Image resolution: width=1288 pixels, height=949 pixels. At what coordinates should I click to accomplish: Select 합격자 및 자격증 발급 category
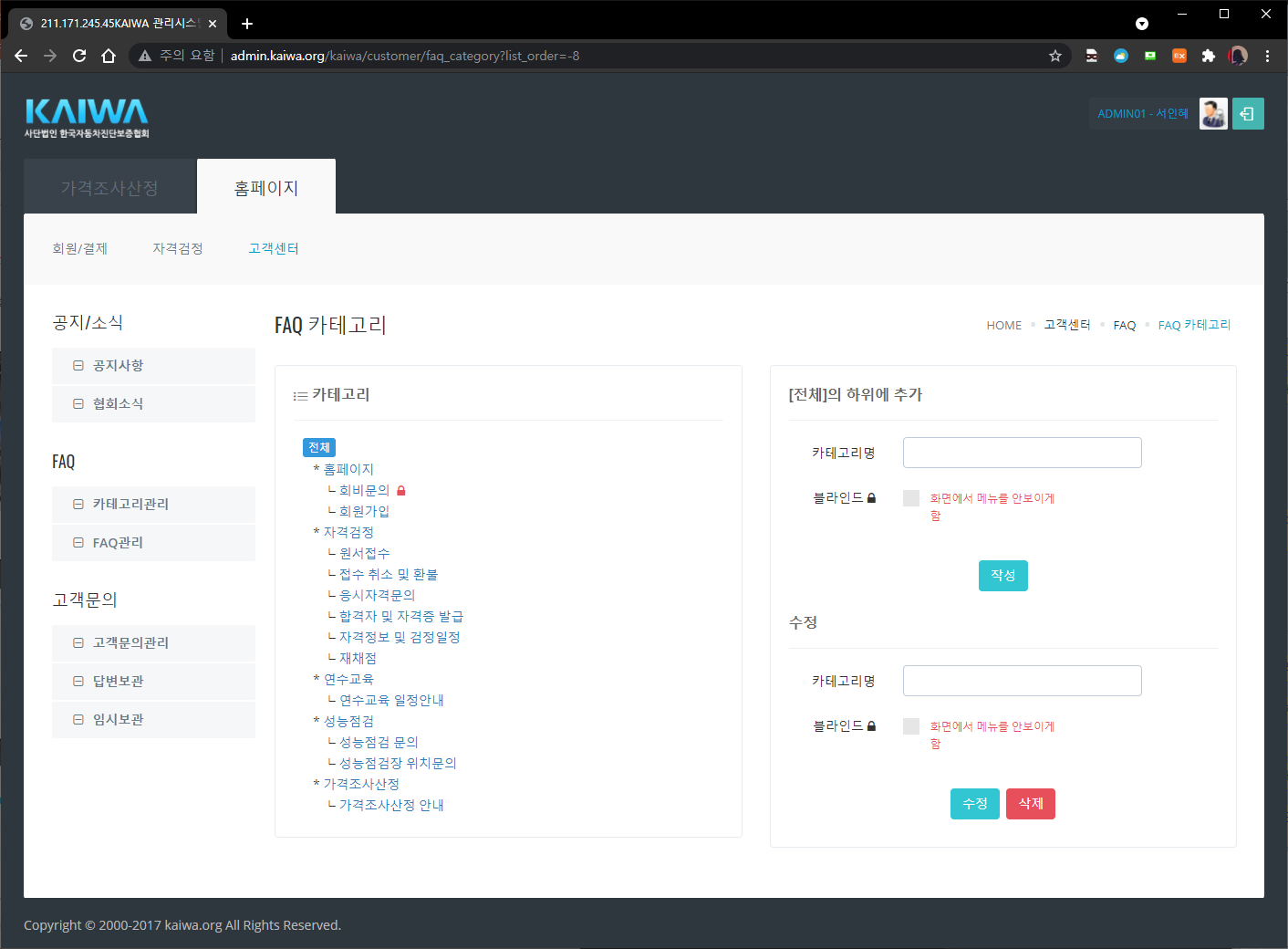[401, 616]
